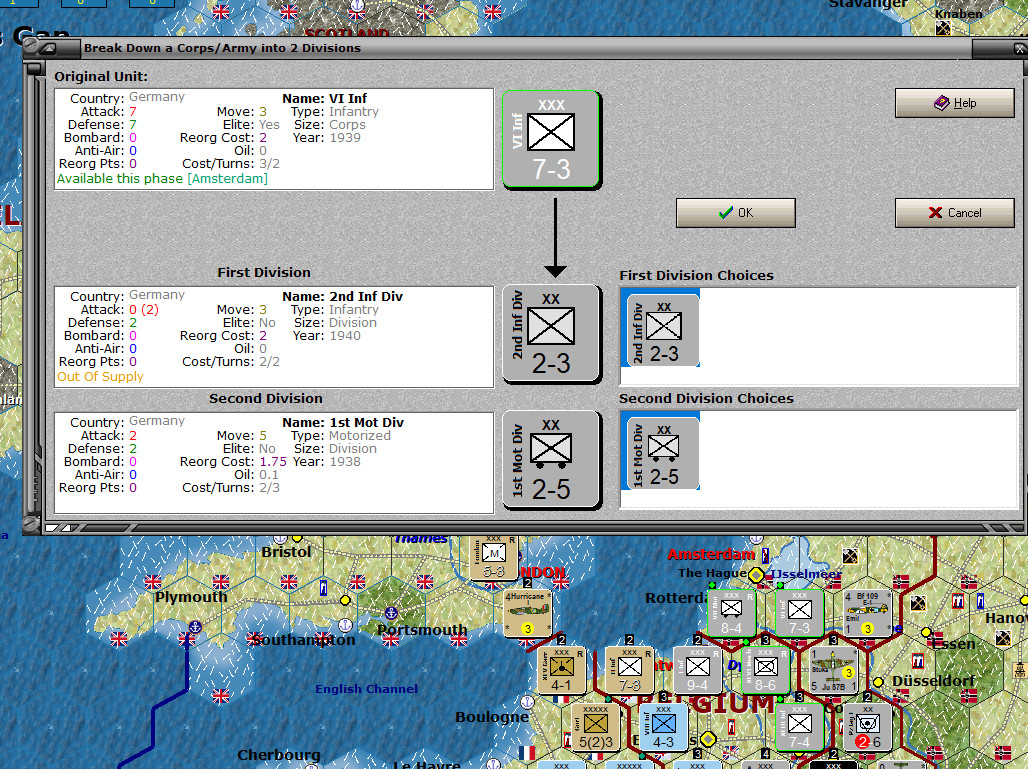Viewport: 1028px width, 769px height.
Task: Open the Help button in the dialog
Action: 955,103
